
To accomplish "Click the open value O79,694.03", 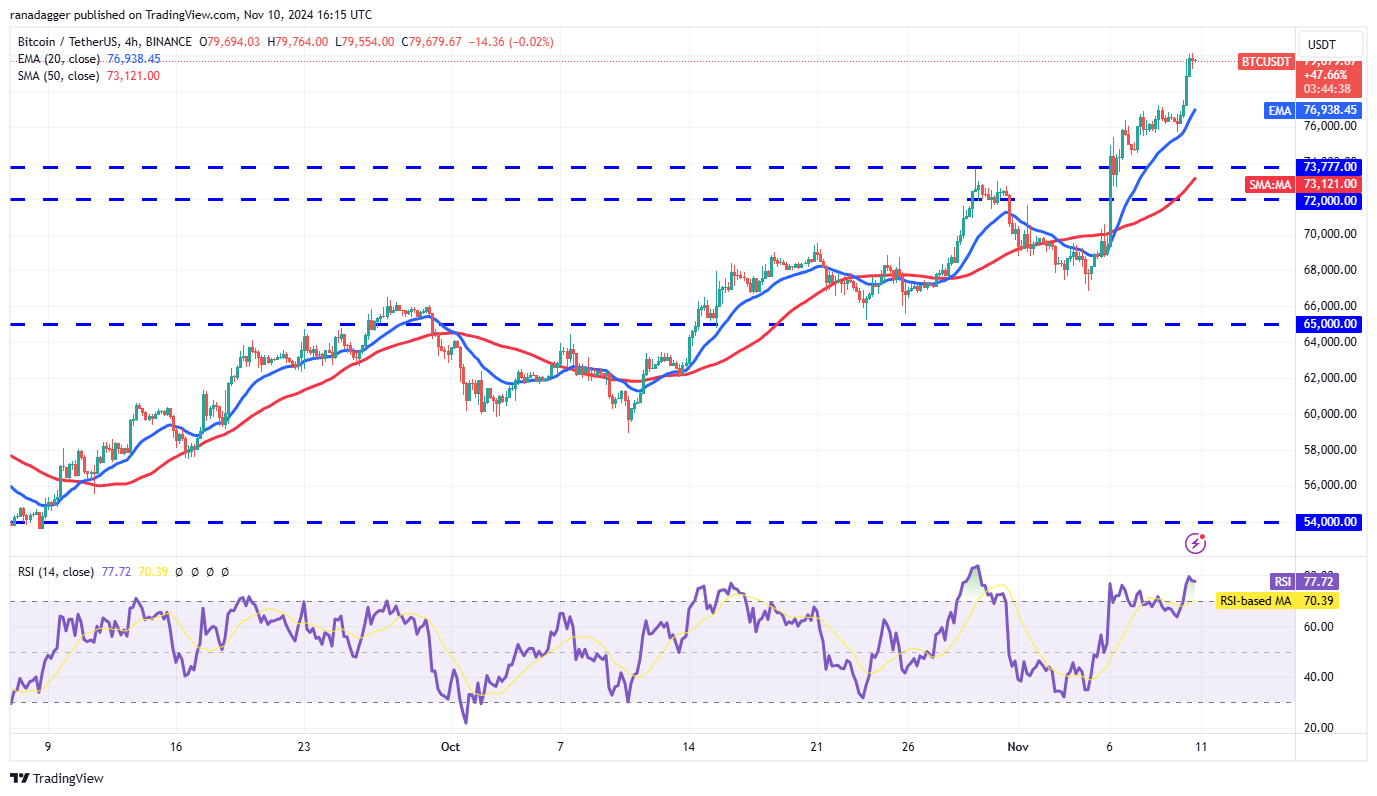I will [x=232, y=42].
